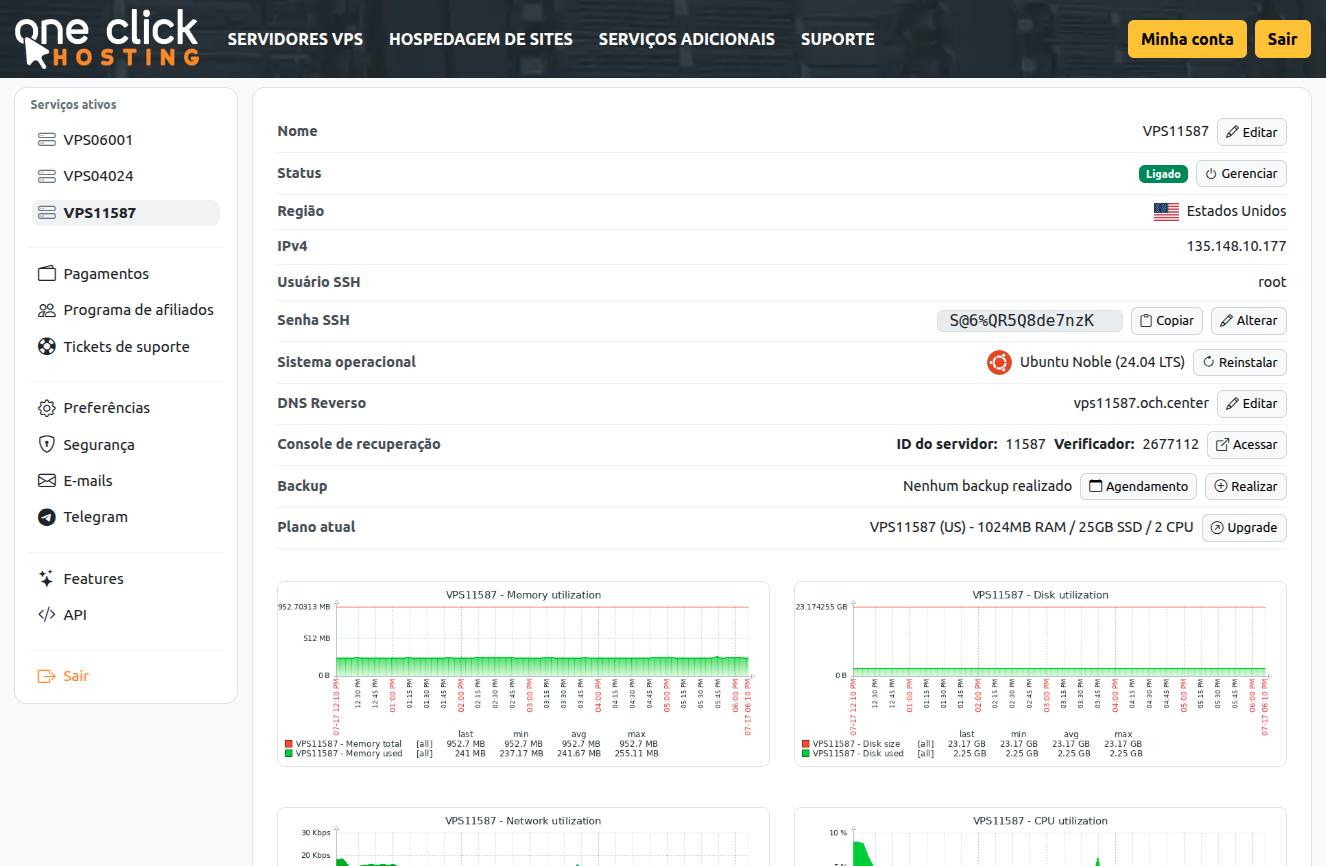Open the HOSPEDAGEM DE SITES menu
Screen dimensions: 1326x866
[480, 40]
